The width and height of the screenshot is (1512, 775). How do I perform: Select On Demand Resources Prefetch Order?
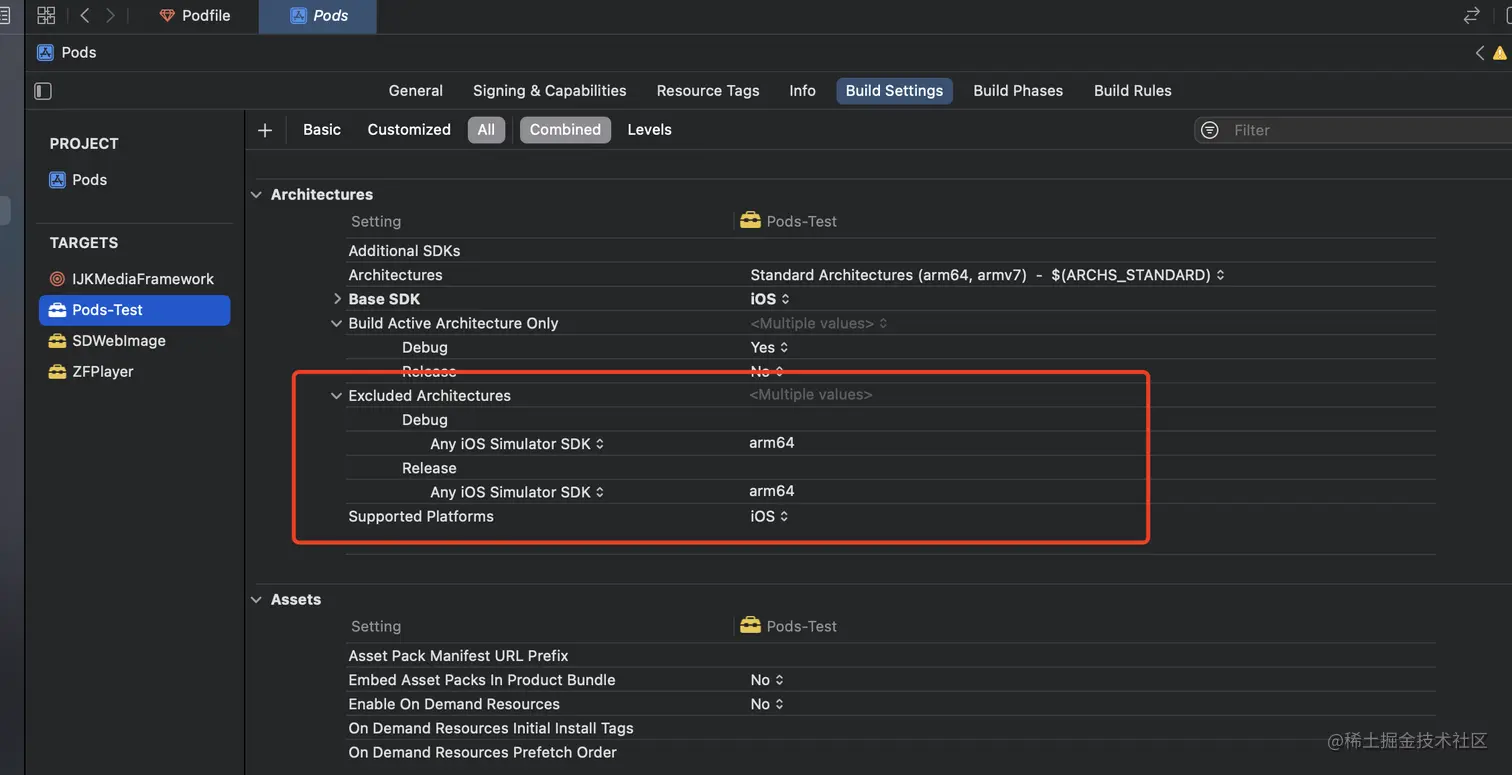point(483,752)
